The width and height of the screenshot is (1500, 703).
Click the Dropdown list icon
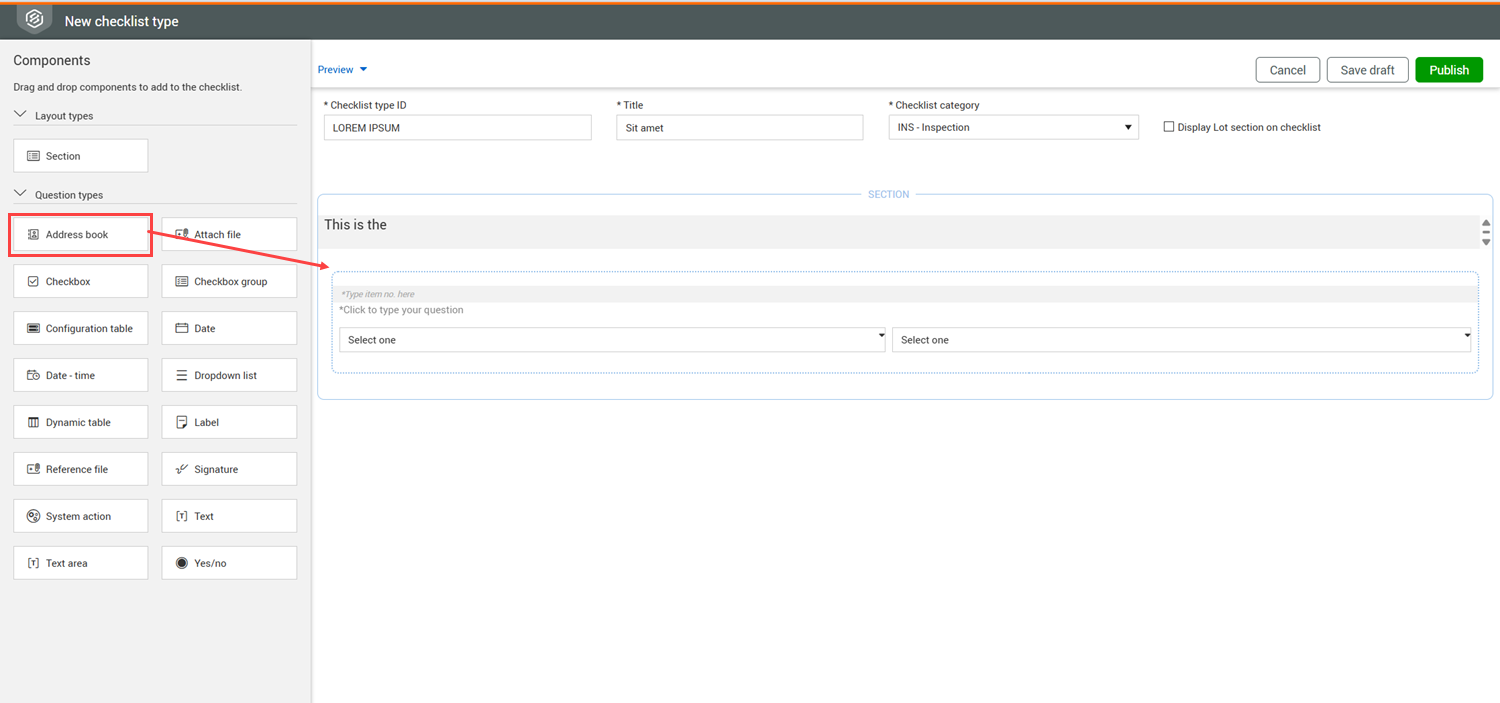click(x=182, y=375)
